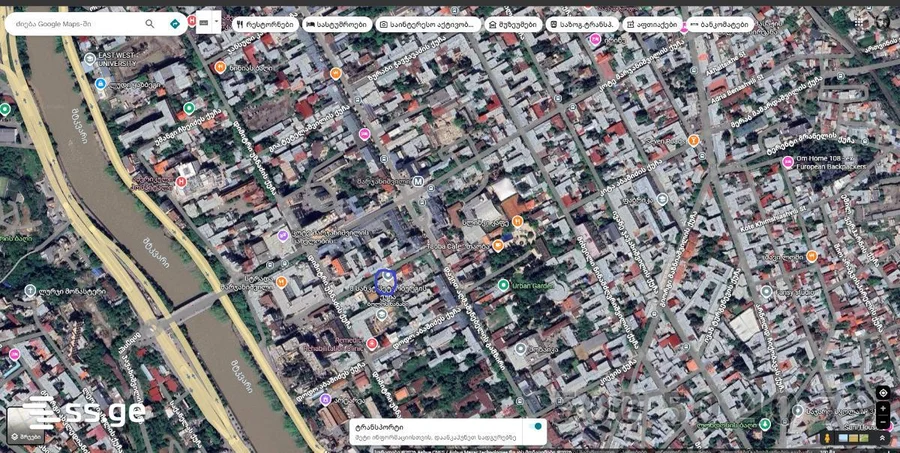Open the Google apps grid icon
Viewport: 900px width, 453px height.
coord(859,22)
